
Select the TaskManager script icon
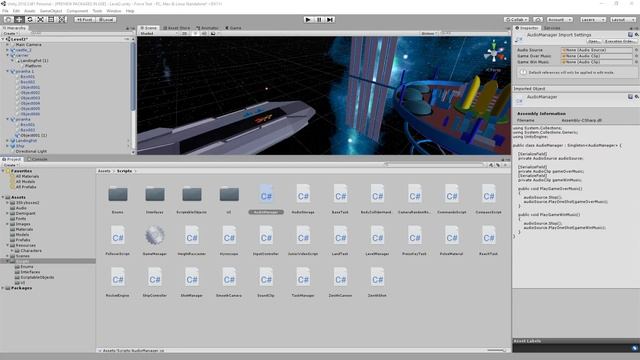303,278
